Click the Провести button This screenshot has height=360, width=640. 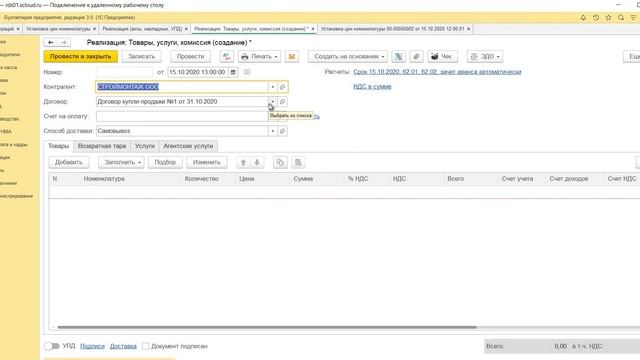coord(191,56)
